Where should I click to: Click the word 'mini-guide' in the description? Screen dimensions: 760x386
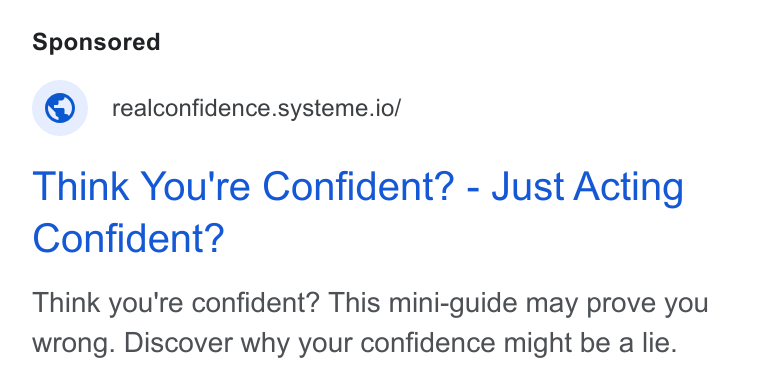click(x=453, y=304)
